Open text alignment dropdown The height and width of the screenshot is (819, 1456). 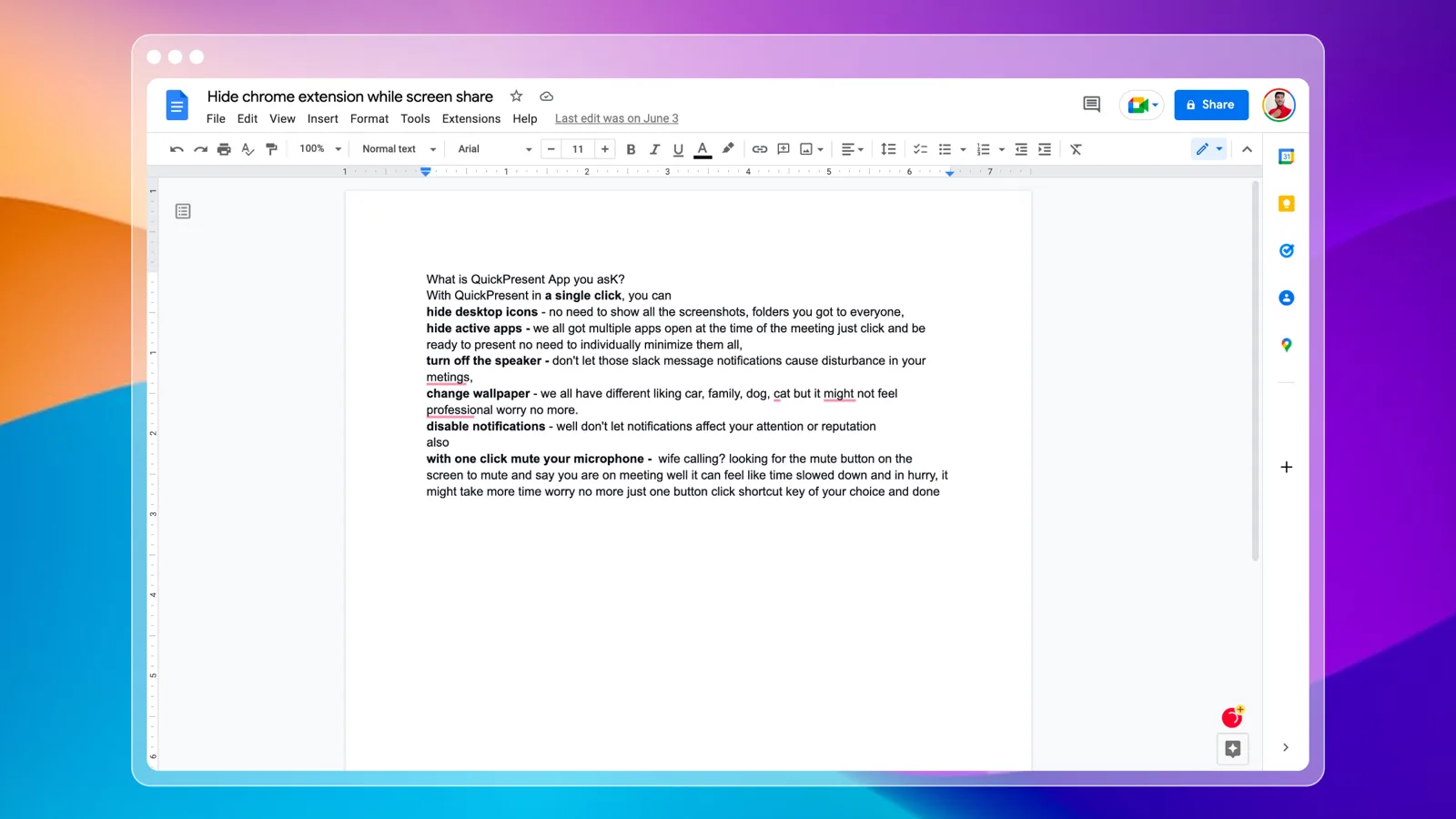point(852,149)
